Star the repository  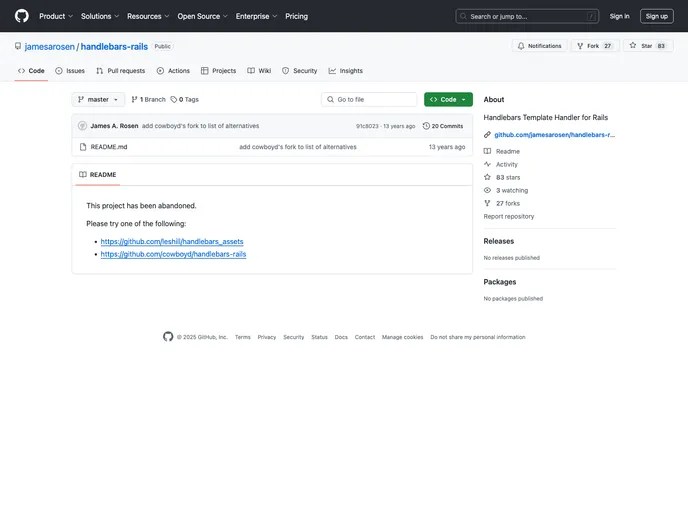[648, 46]
